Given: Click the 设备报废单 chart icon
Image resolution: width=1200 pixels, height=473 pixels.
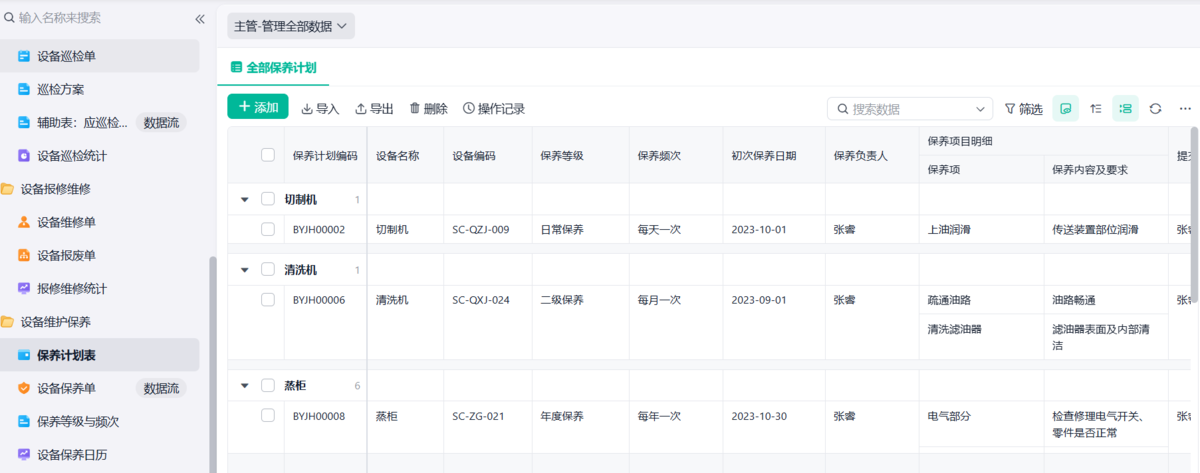Looking at the screenshot, I should point(24,255).
